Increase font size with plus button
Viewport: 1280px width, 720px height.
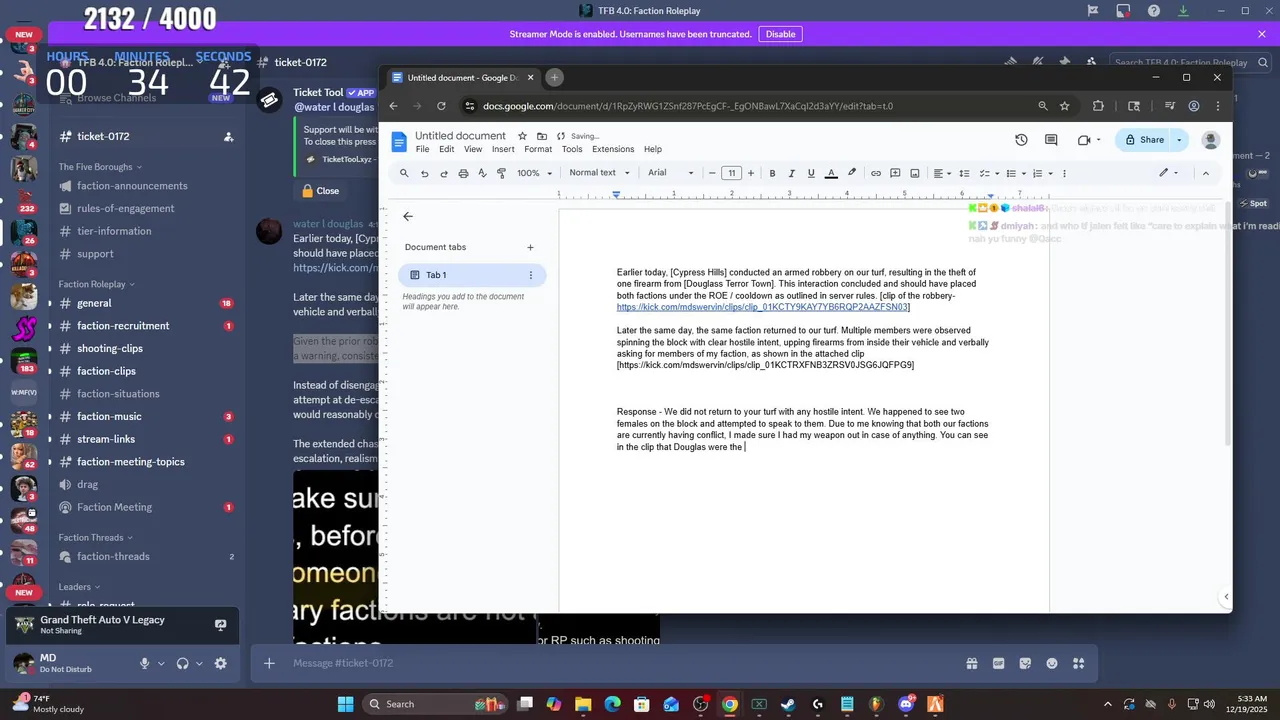751,173
